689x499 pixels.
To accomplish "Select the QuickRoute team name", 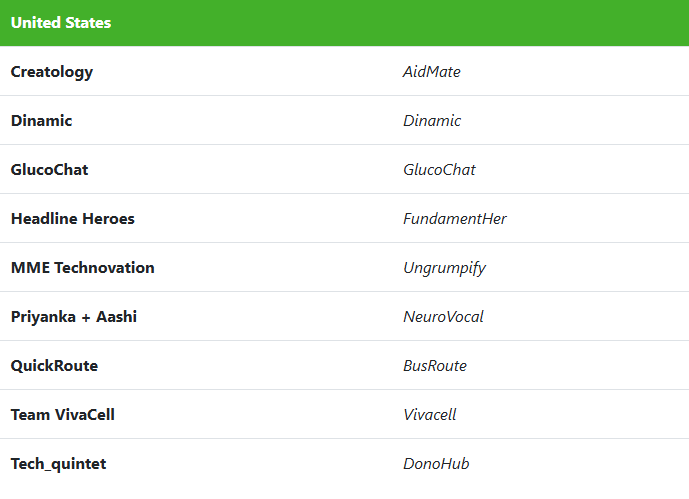I will pyautogui.click(x=54, y=366).
